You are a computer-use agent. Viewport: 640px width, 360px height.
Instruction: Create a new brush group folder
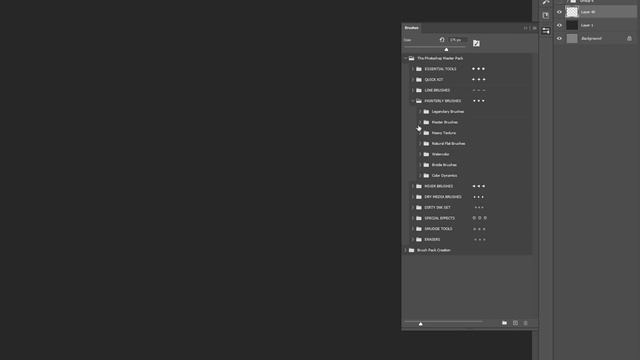504,323
